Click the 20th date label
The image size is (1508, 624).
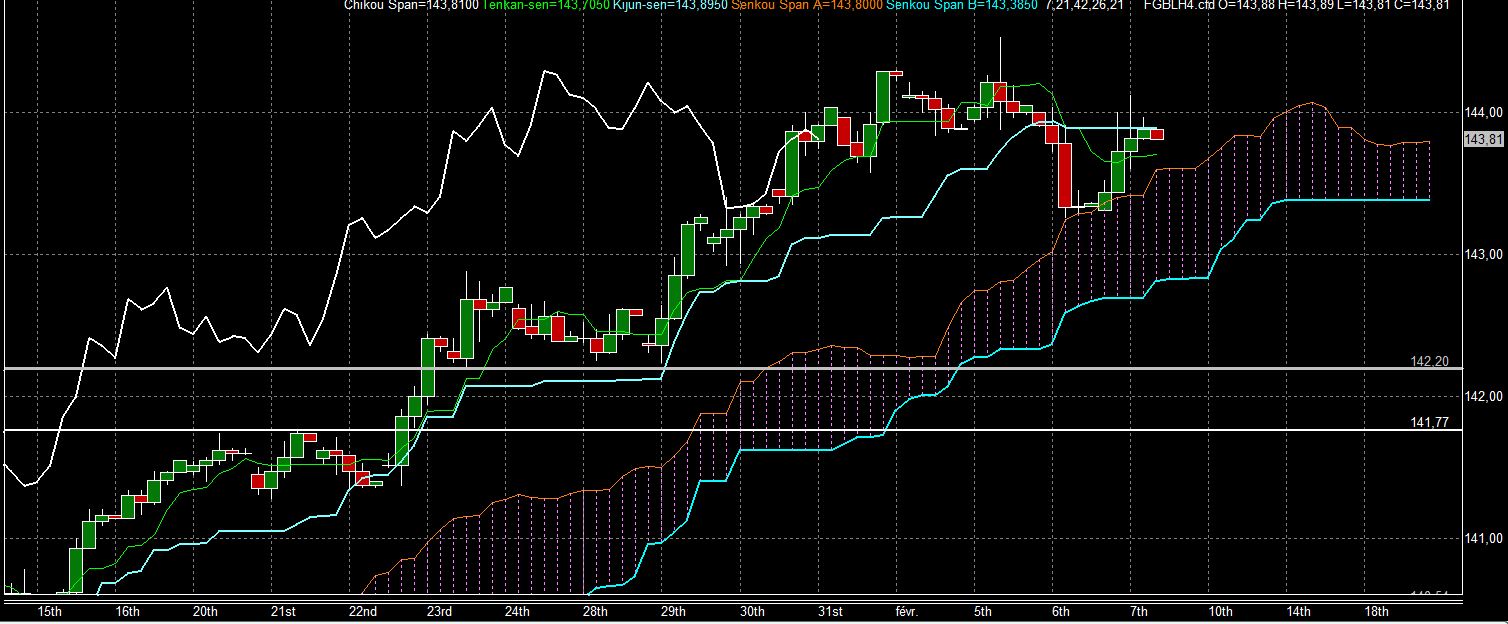205,611
